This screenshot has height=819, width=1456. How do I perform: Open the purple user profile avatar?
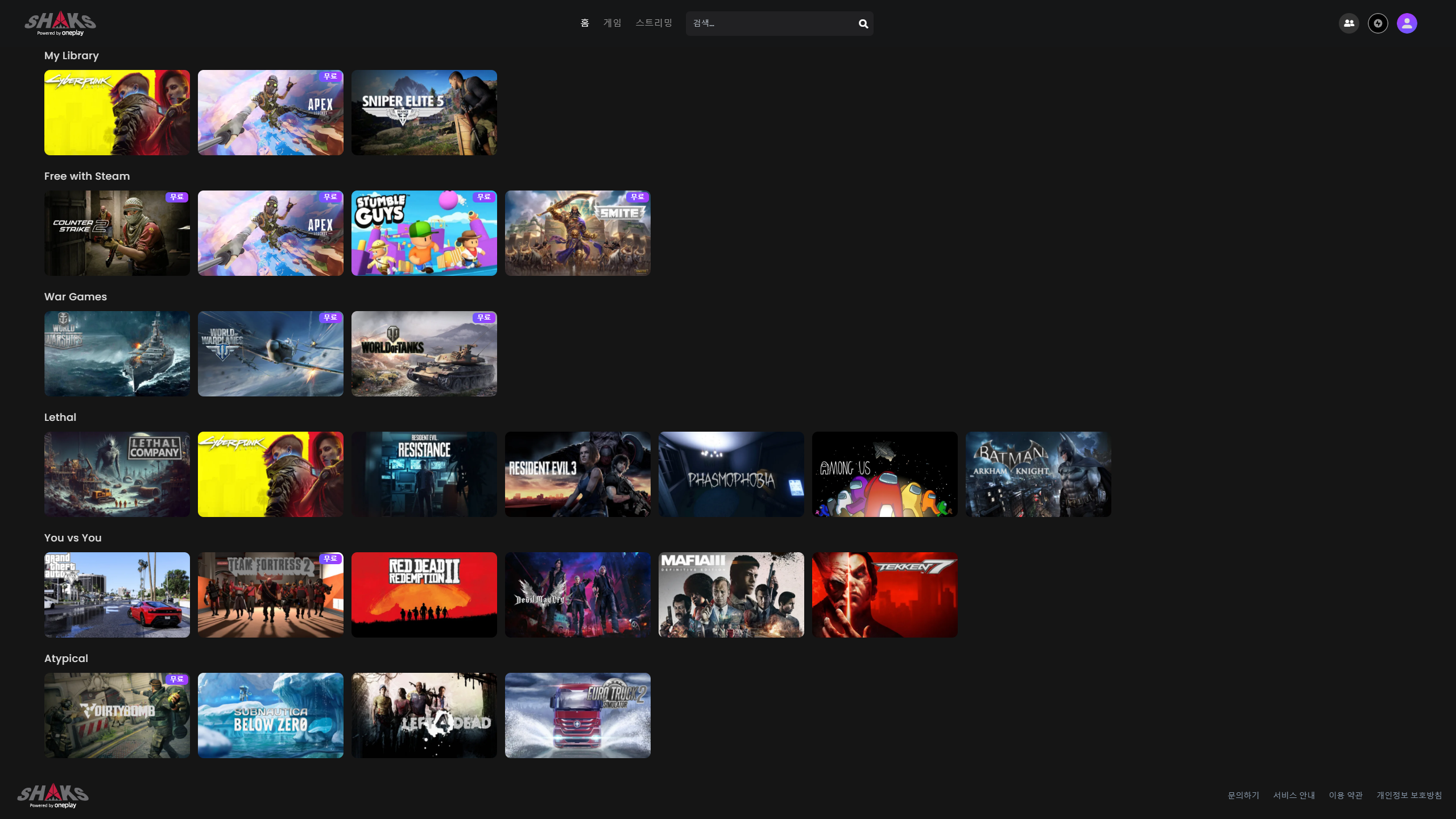1407,23
